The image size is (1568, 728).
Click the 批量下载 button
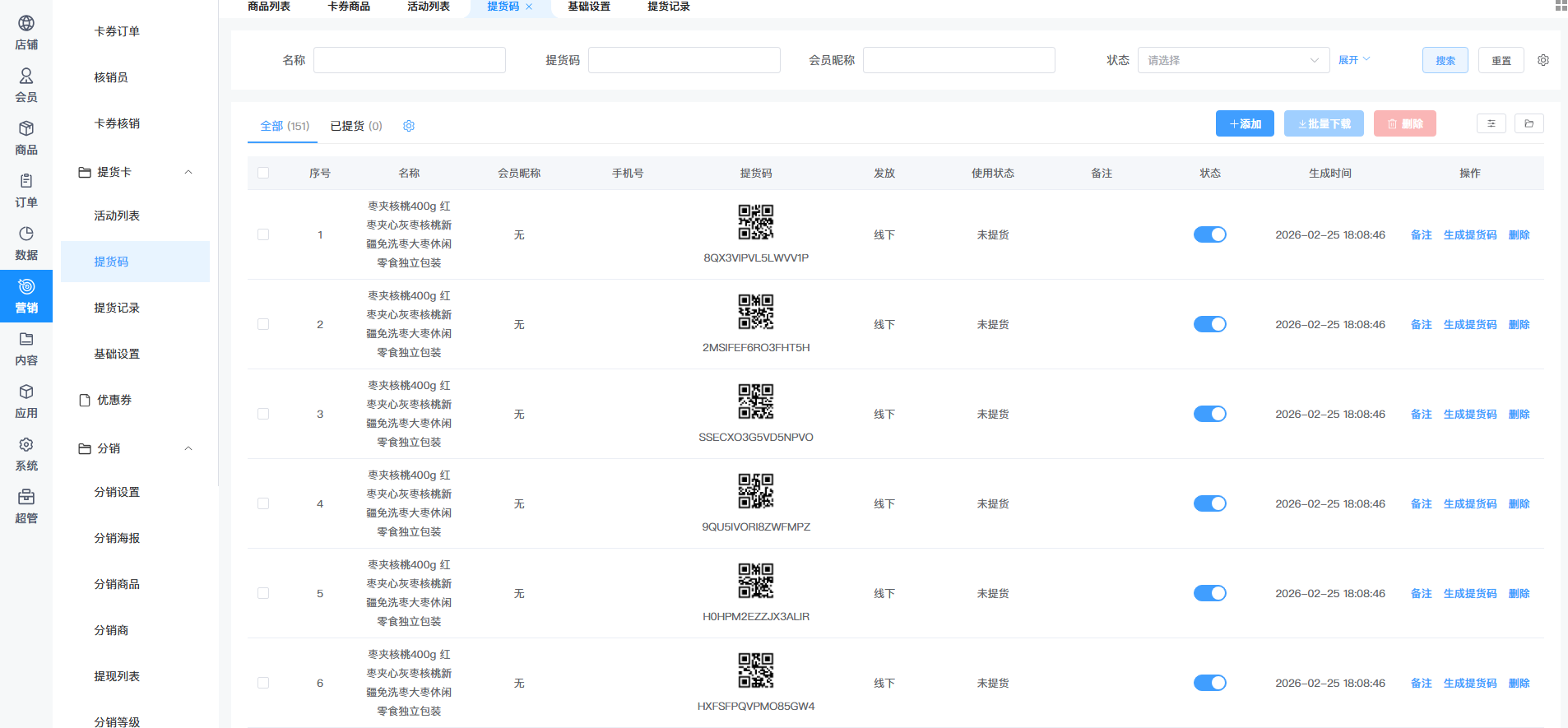(x=1324, y=123)
